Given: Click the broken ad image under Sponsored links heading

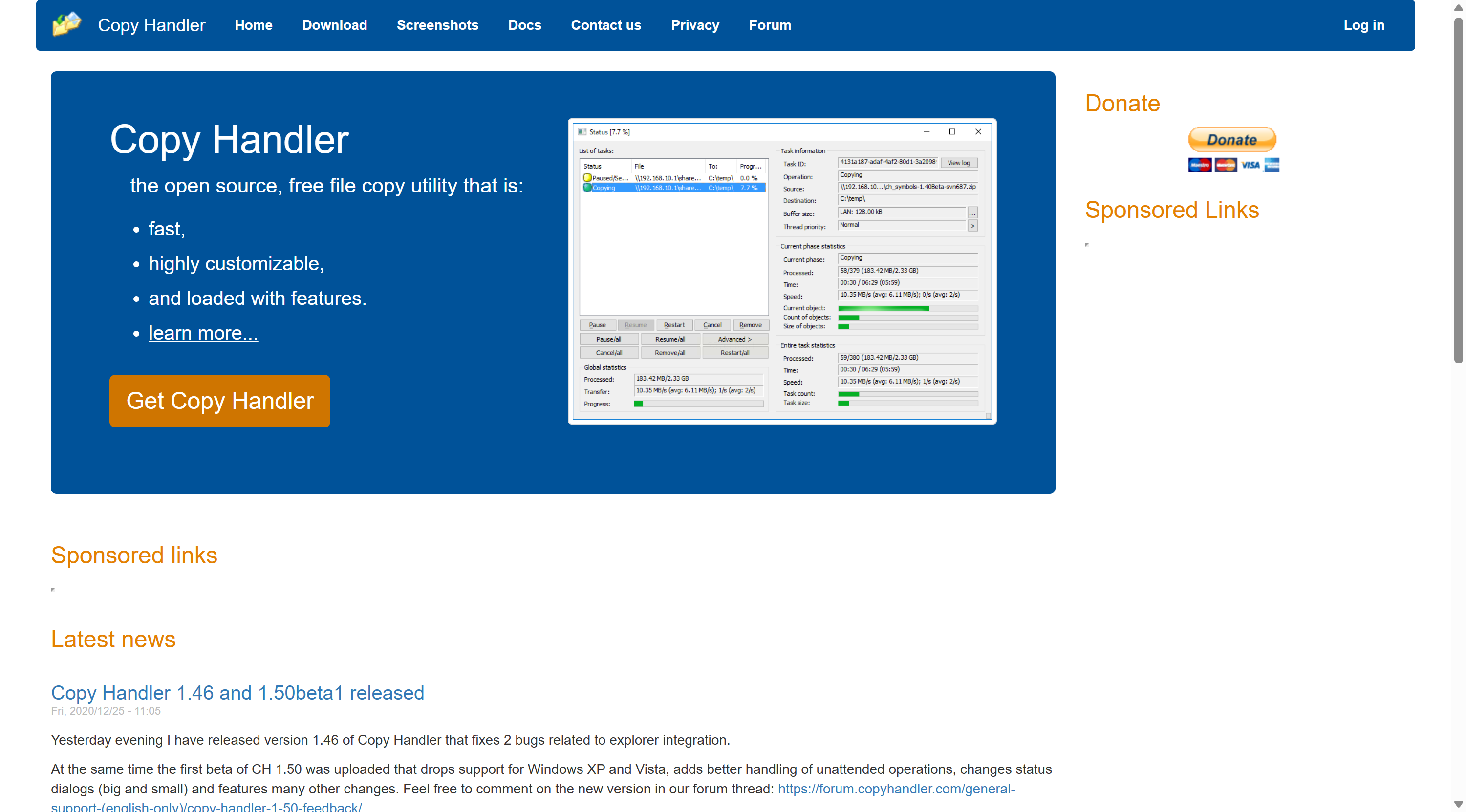Looking at the screenshot, I should tap(53, 590).
